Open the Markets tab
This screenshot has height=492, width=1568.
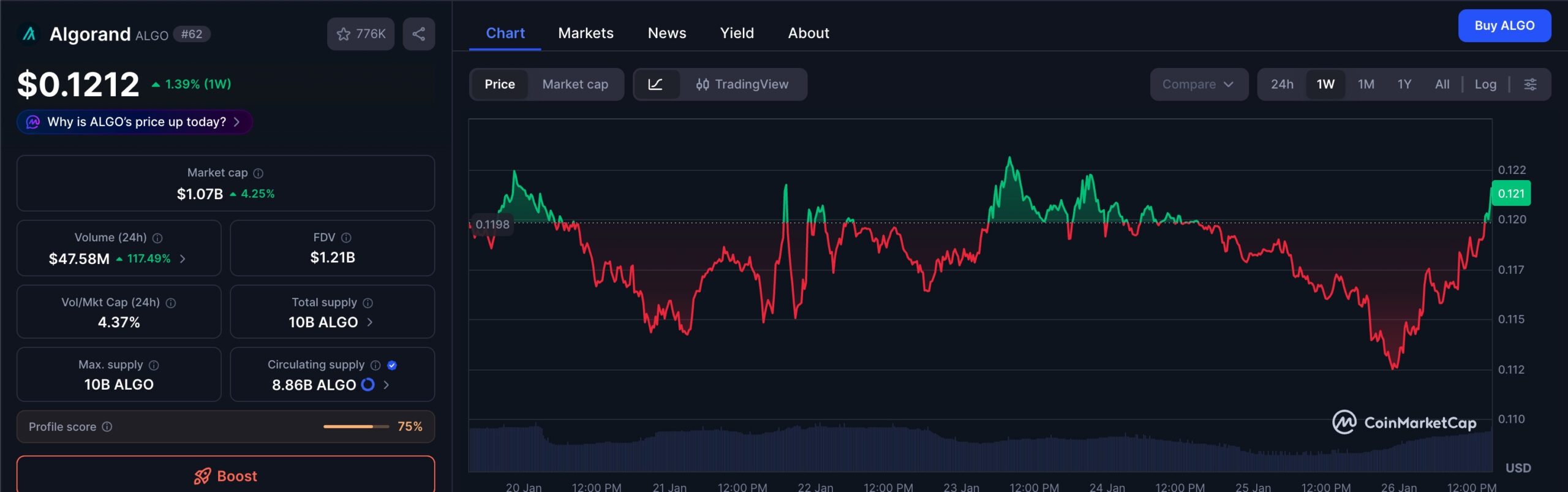click(586, 33)
